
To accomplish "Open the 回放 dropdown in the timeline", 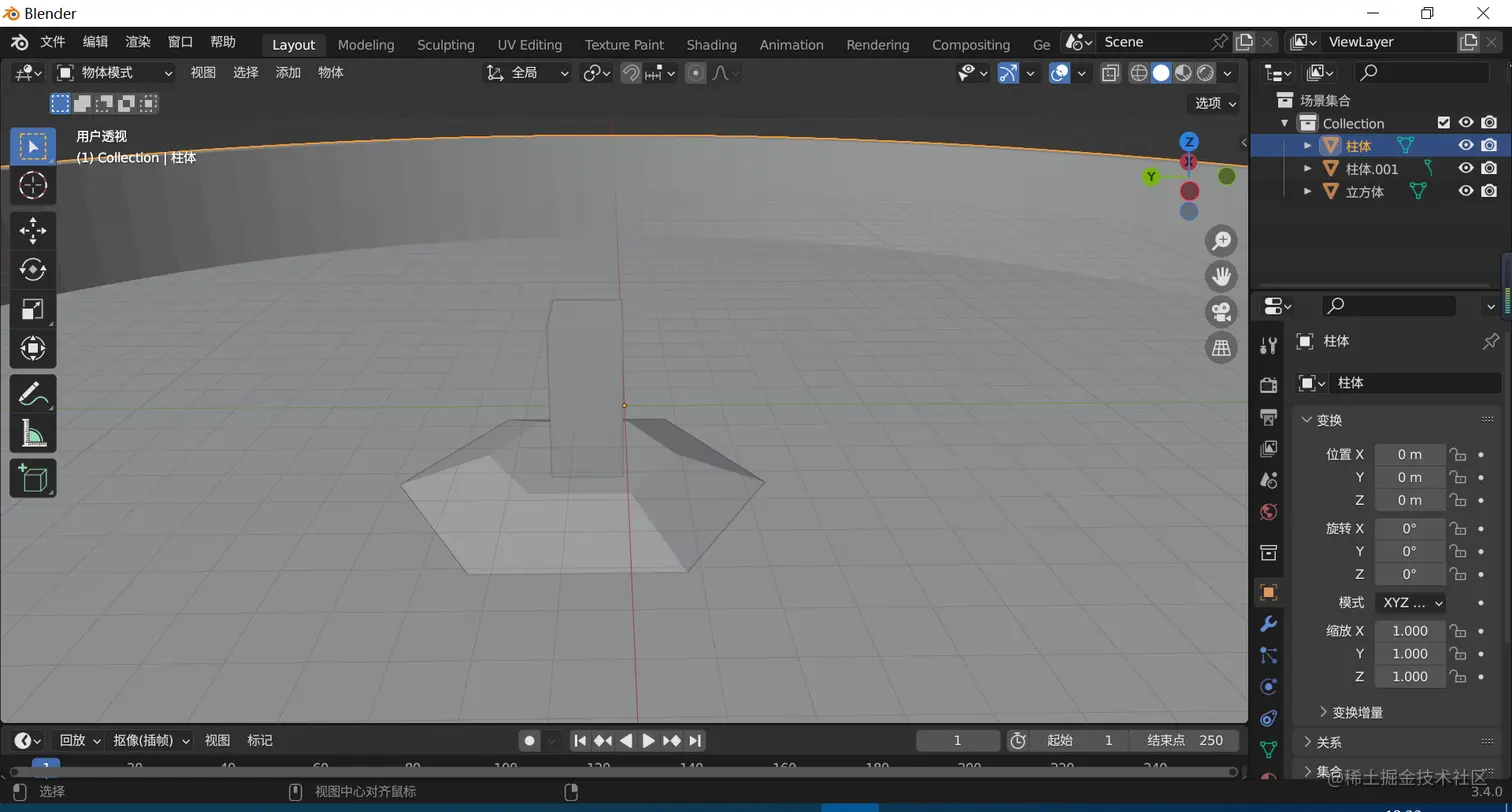I will point(80,741).
